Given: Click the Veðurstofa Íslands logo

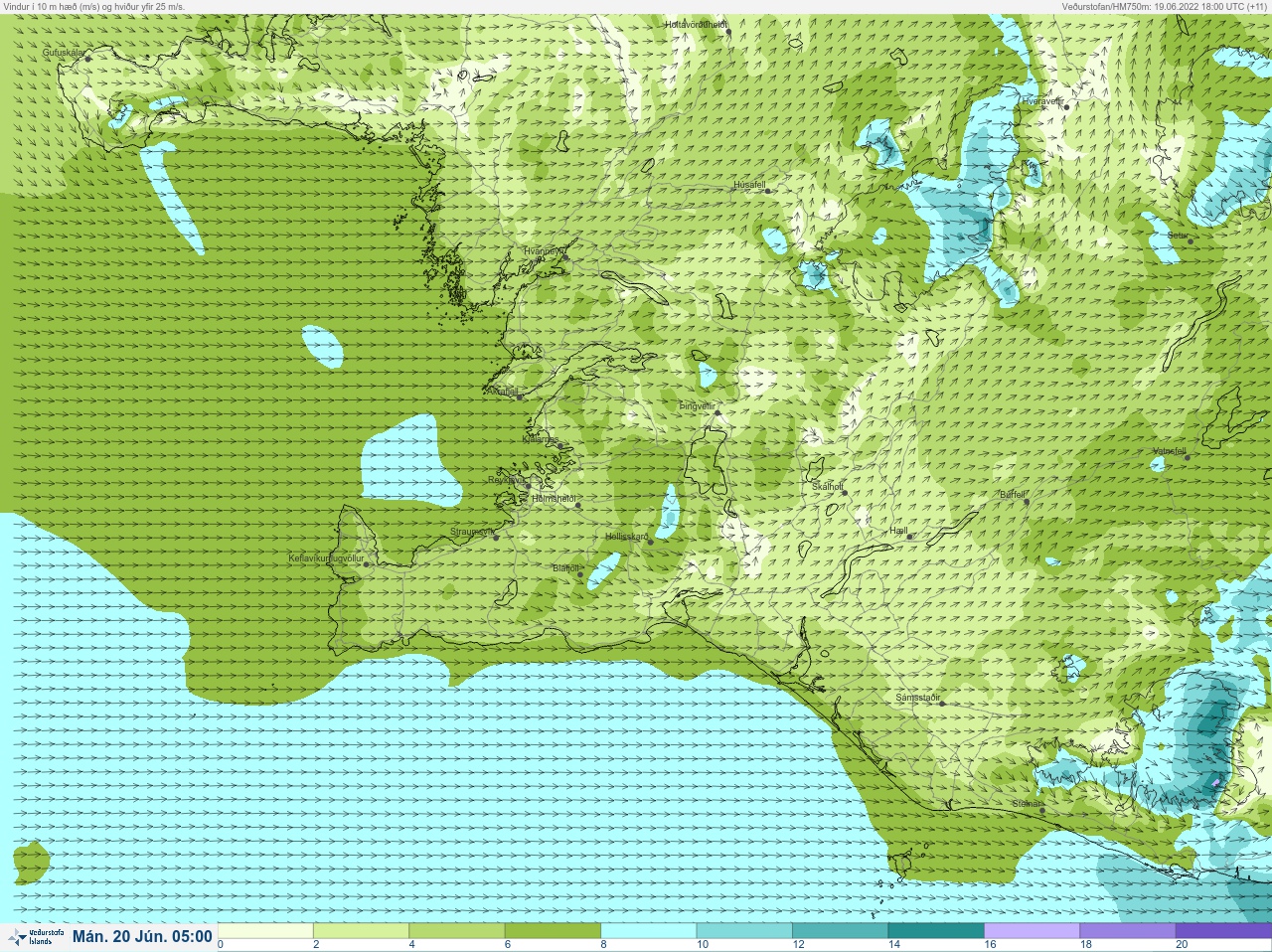Looking at the screenshot, I should pyautogui.click(x=36, y=936).
